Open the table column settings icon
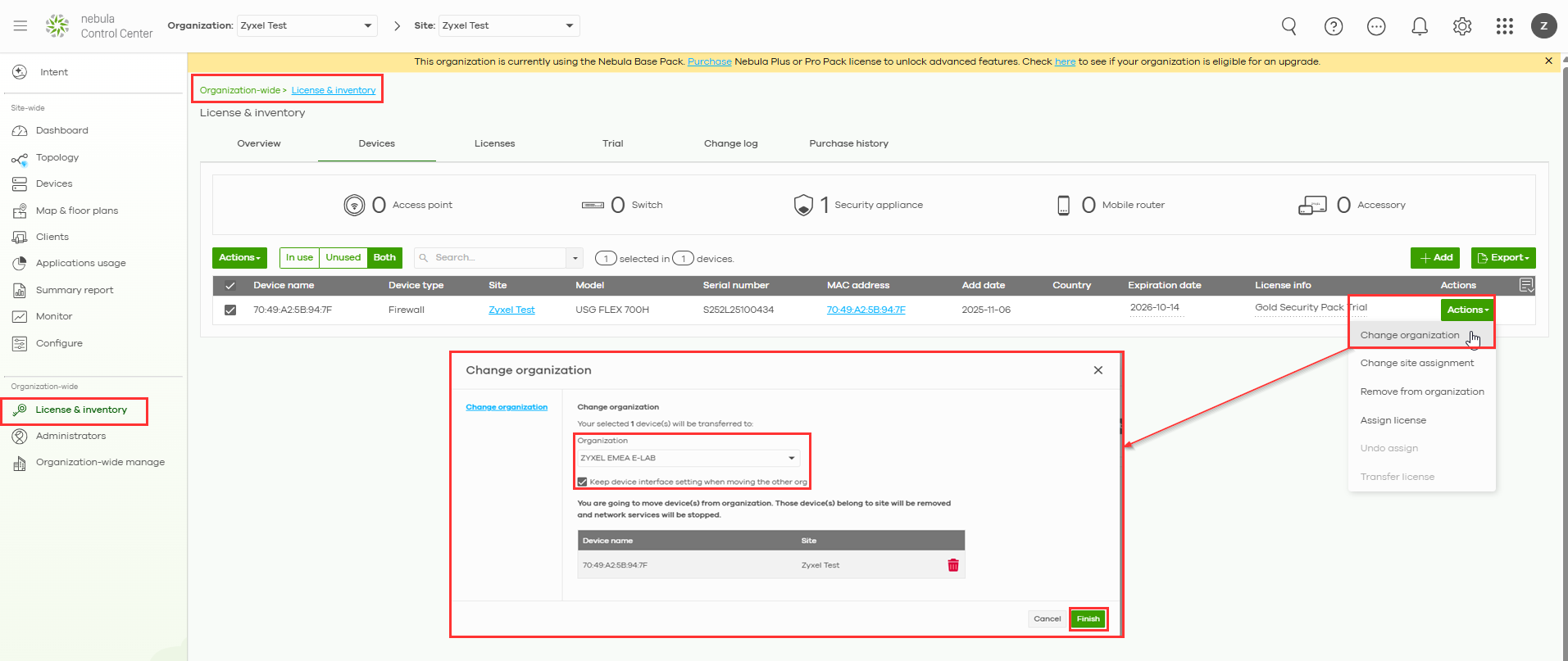 (x=1526, y=285)
